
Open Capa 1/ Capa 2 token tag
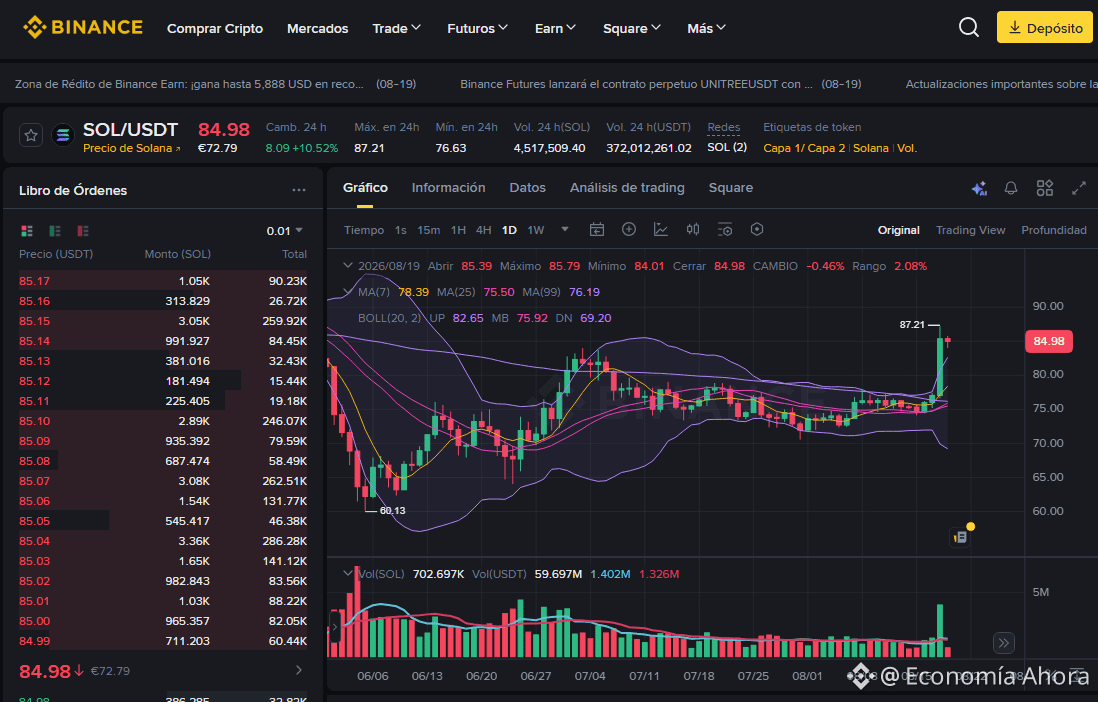click(x=804, y=148)
